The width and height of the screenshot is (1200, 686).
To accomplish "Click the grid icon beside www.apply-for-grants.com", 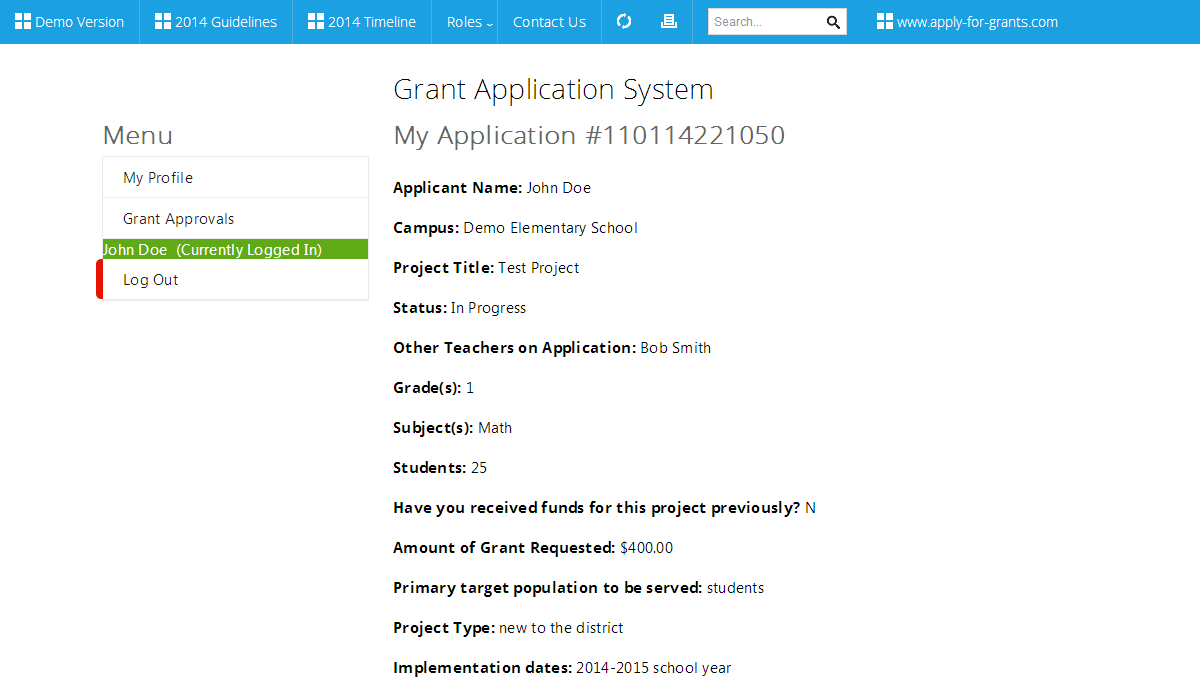I will point(885,22).
